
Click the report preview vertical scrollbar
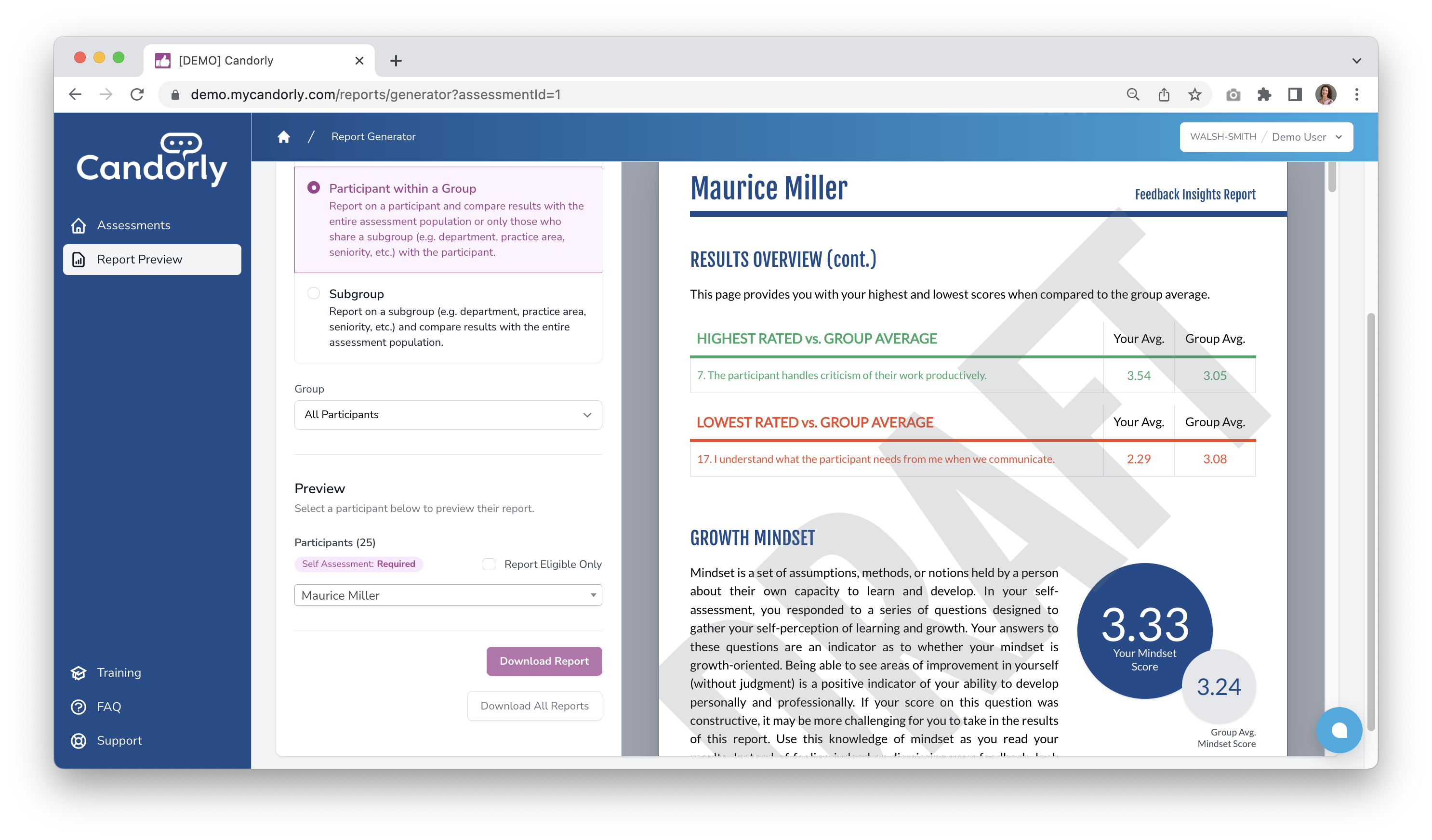tap(1331, 177)
